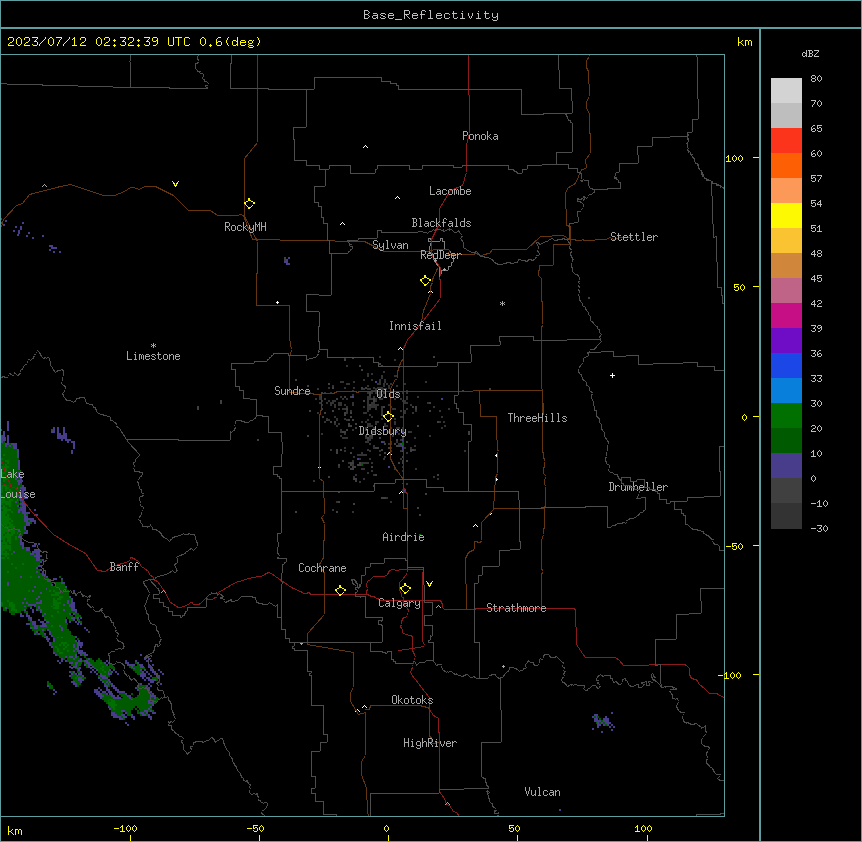Click the yellow V marker northwest of RockyMH
The width and height of the screenshot is (862, 842).
pyautogui.click(x=175, y=184)
